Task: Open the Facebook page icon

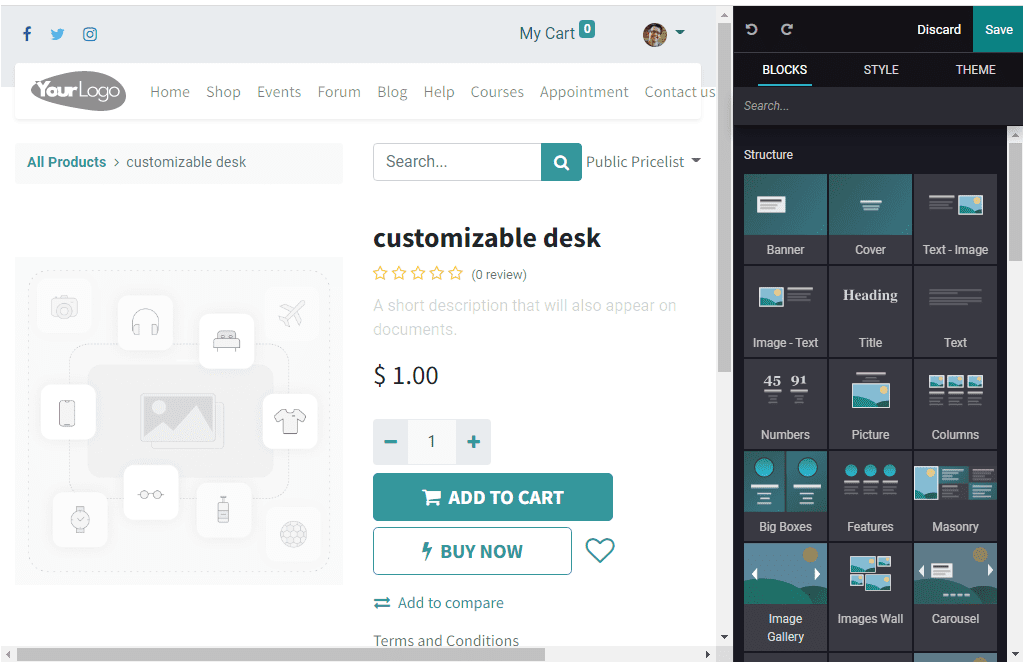Action: 27,33
